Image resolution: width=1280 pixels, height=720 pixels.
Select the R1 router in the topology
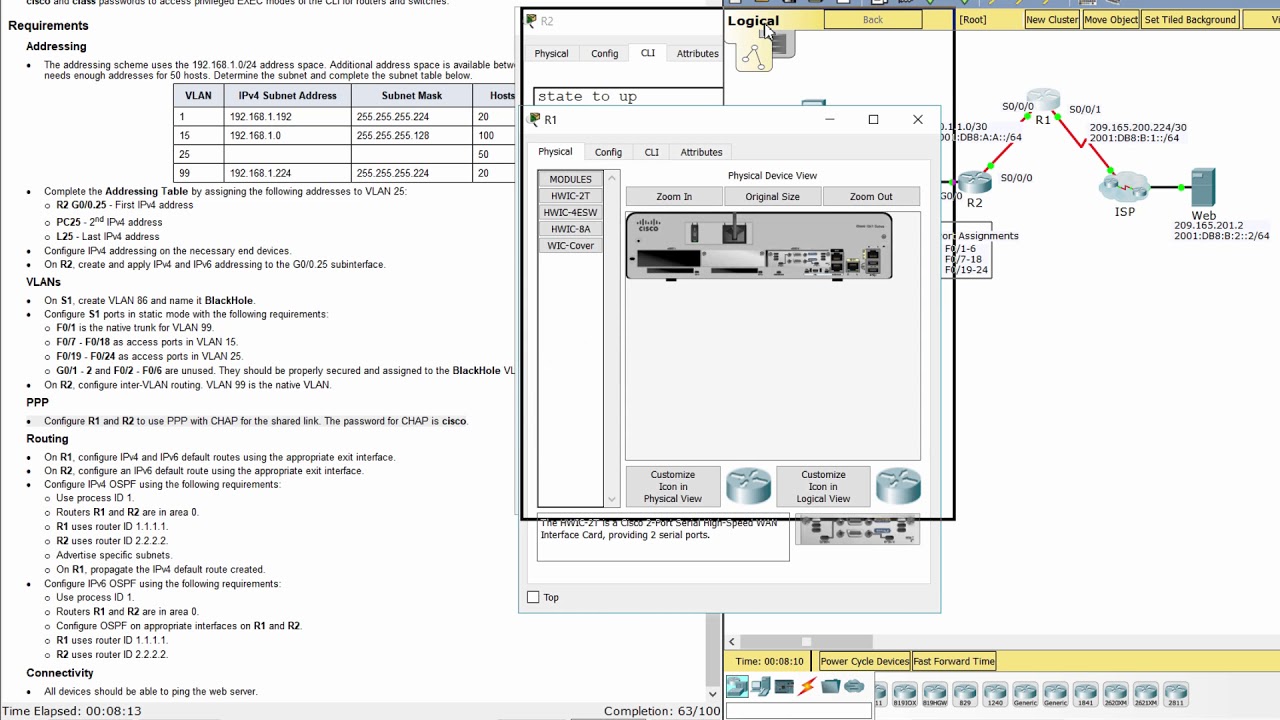point(1043,101)
